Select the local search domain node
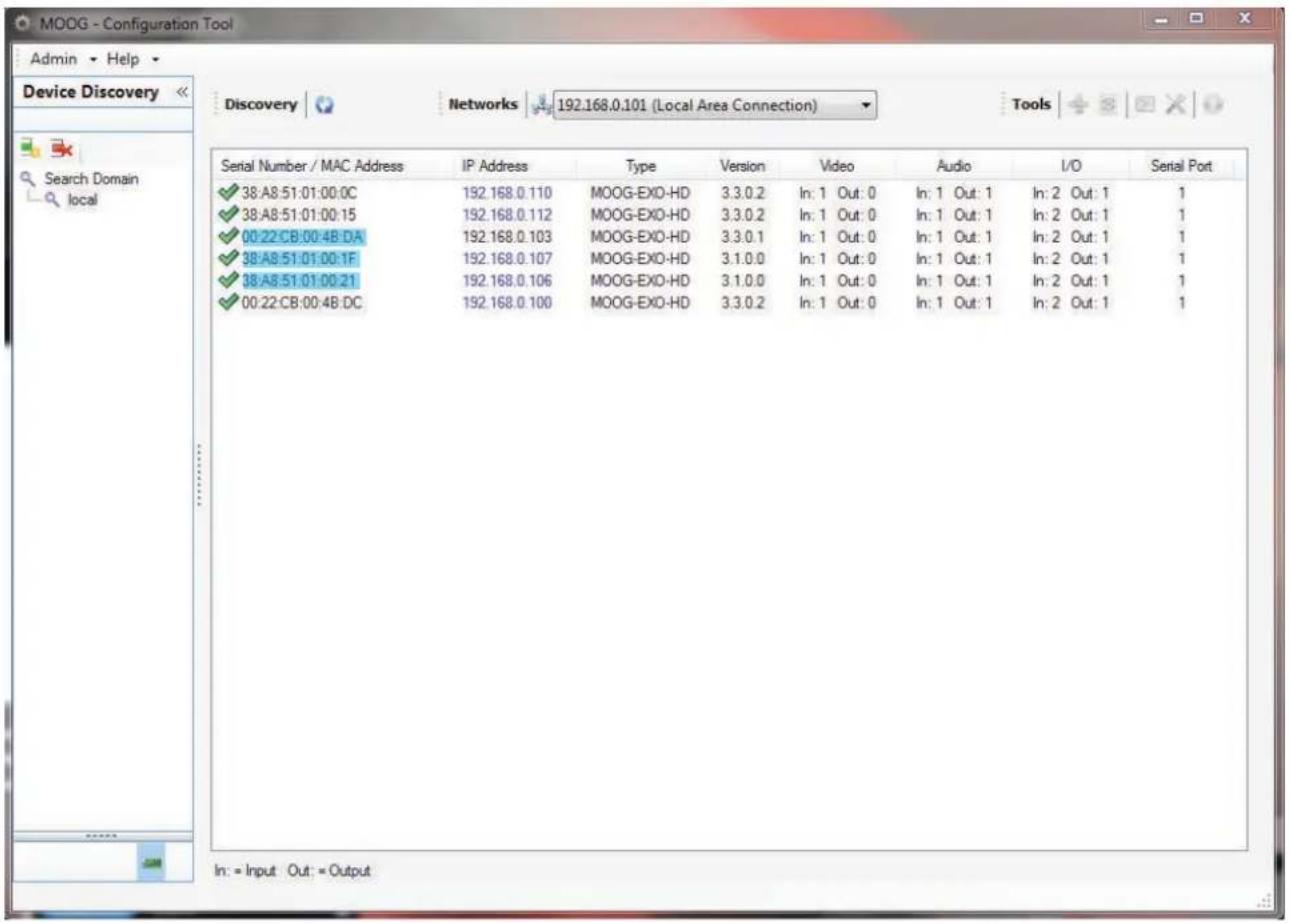The width and height of the screenshot is (1290, 923). 83,199
